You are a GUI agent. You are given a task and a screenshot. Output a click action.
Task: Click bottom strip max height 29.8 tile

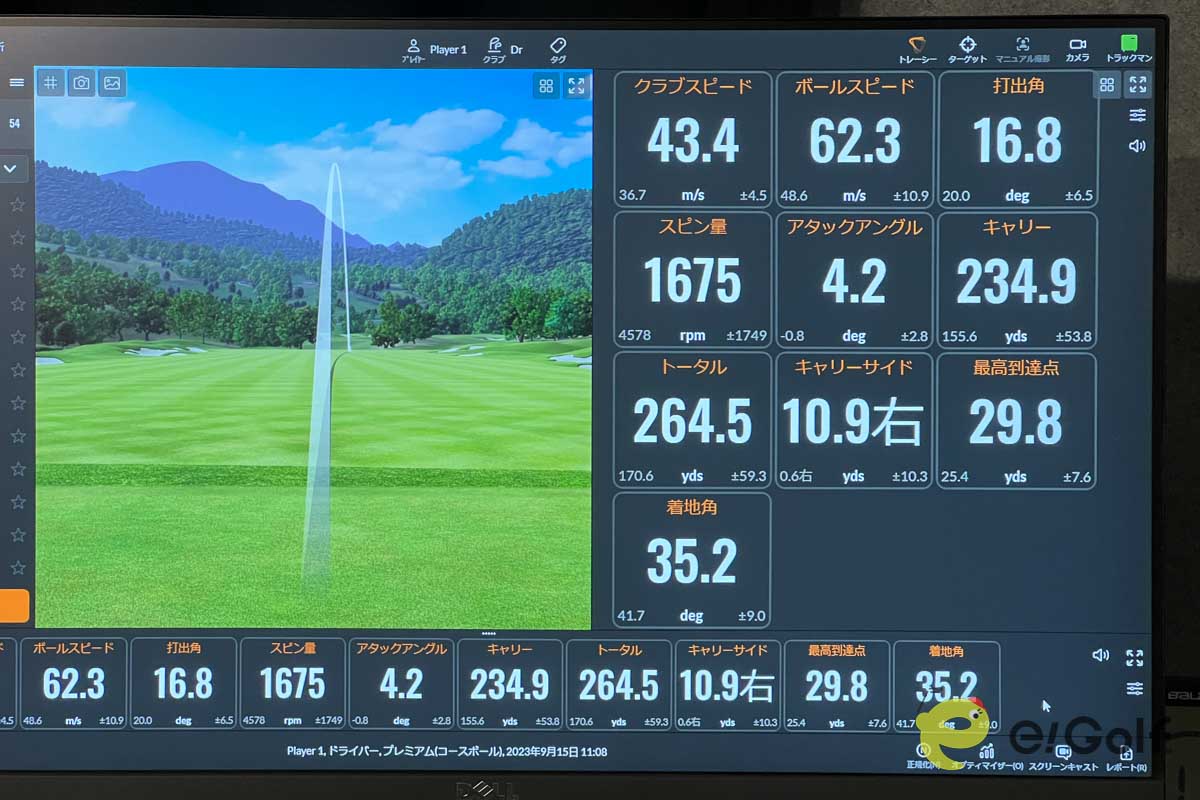point(837,684)
